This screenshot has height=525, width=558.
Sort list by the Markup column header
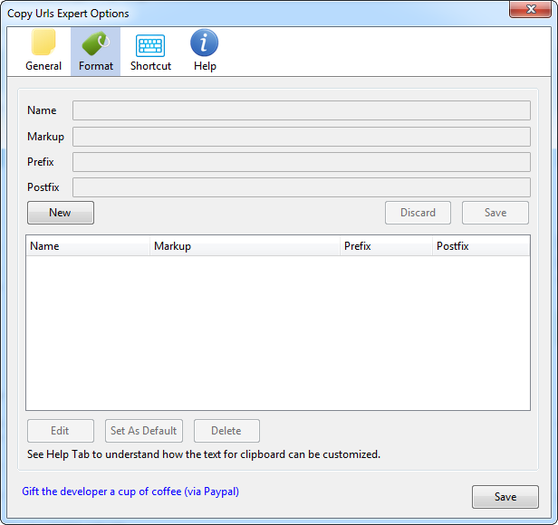245,246
